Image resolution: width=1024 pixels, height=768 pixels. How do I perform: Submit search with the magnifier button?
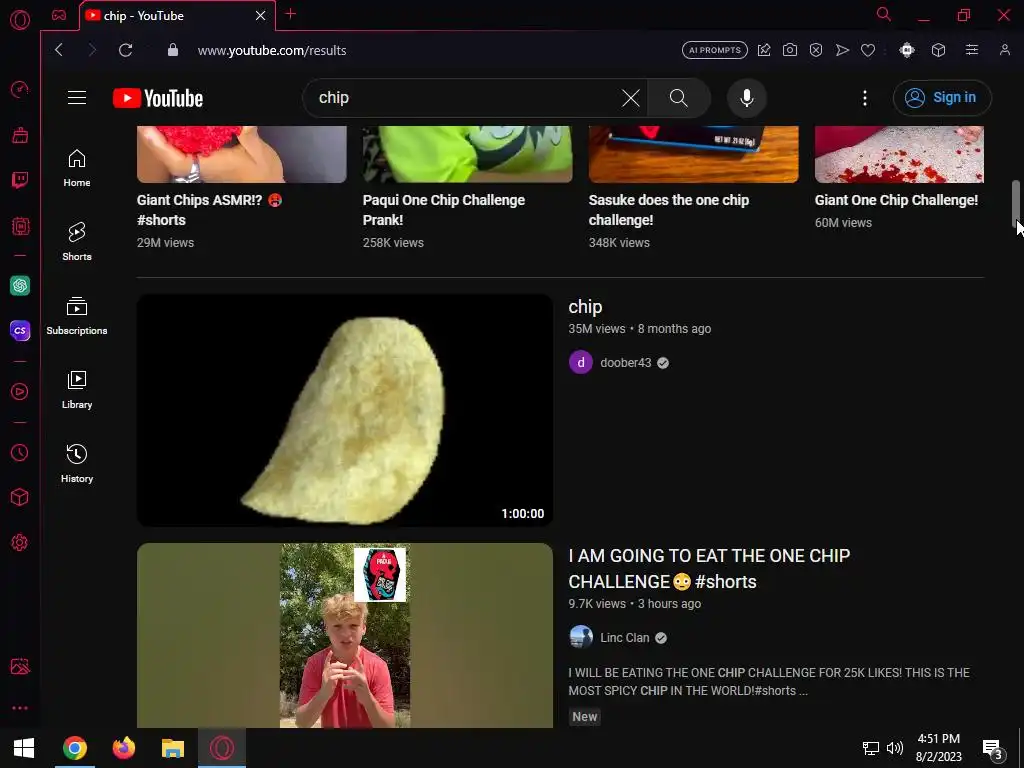pyautogui.click(x=679, y=98)
